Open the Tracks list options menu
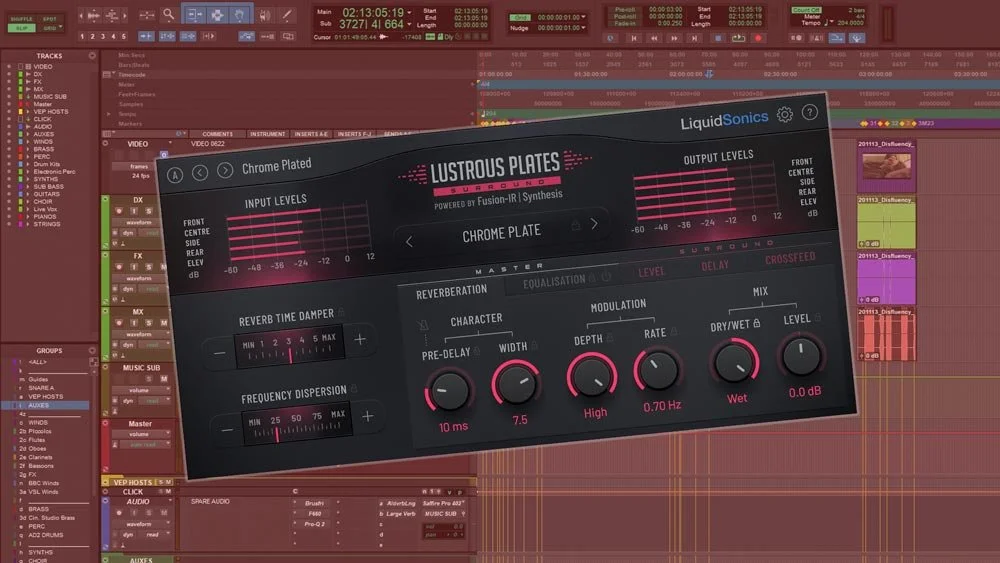The image size is (1000, 563). pos(92,55)
